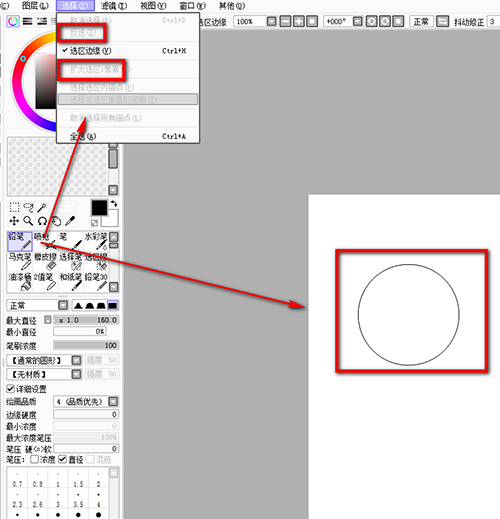This screenshot has height=519, width=500.
Task: Show the color wheel panel
Action: (13, 22)
